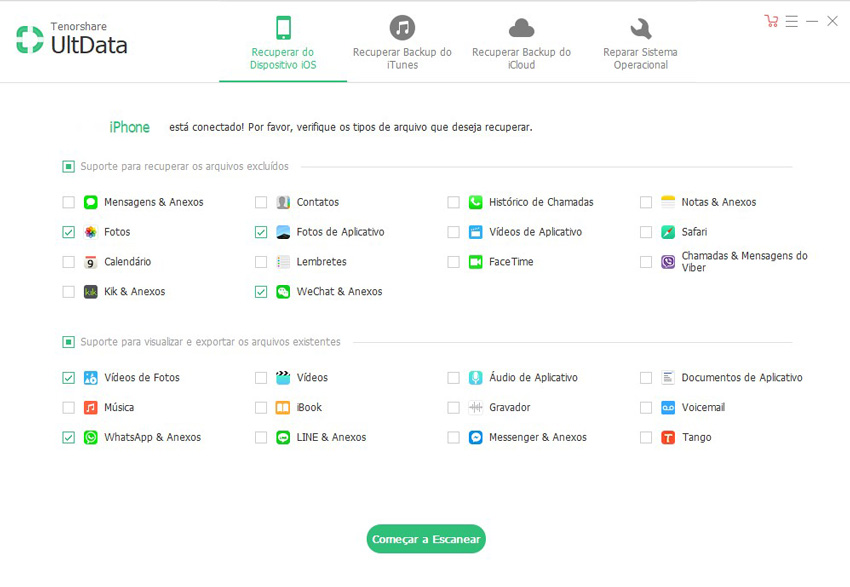Screen dimensions: 850x587
Task: Click the Tango app icon
Action: 668,438
